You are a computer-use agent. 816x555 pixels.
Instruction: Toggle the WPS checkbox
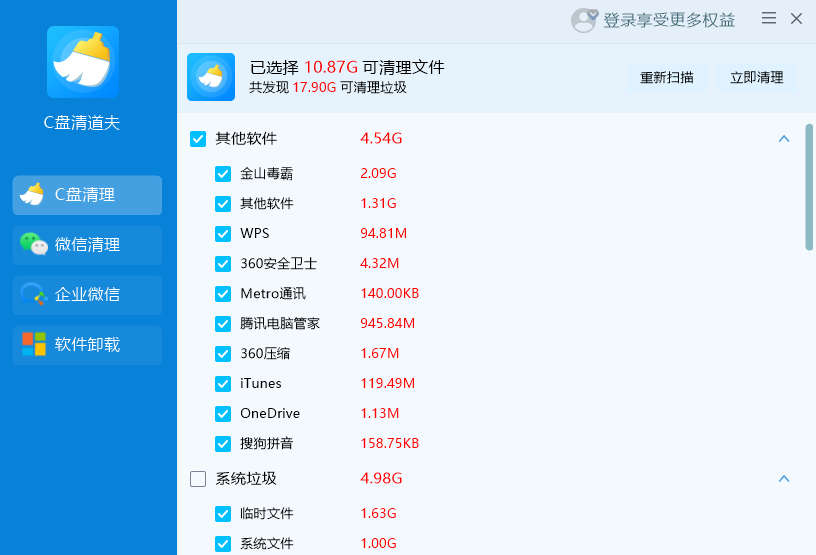223,234
